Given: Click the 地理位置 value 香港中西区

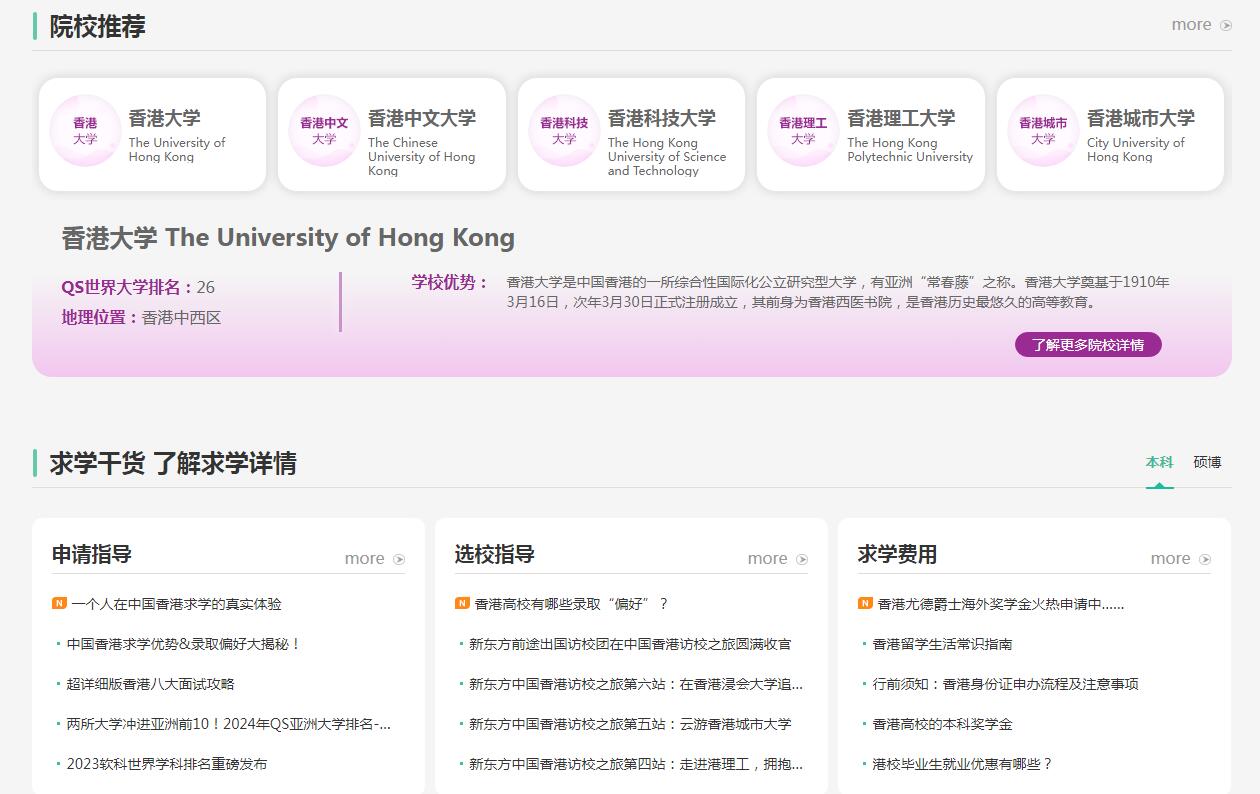Looking at the screenshot, I should [x=181, y=317].
